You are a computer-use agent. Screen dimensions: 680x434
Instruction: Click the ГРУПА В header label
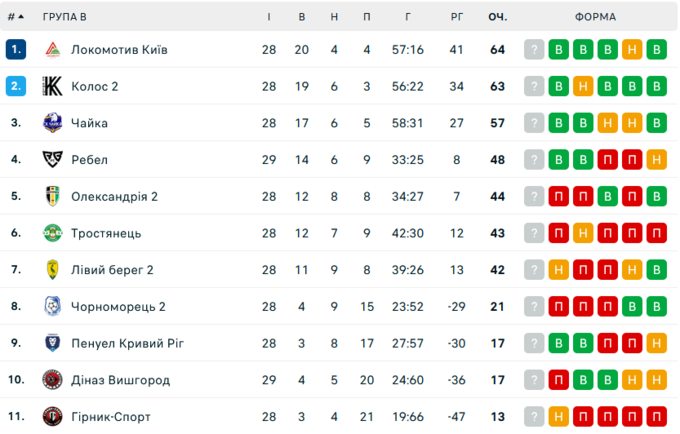point(65,17)
